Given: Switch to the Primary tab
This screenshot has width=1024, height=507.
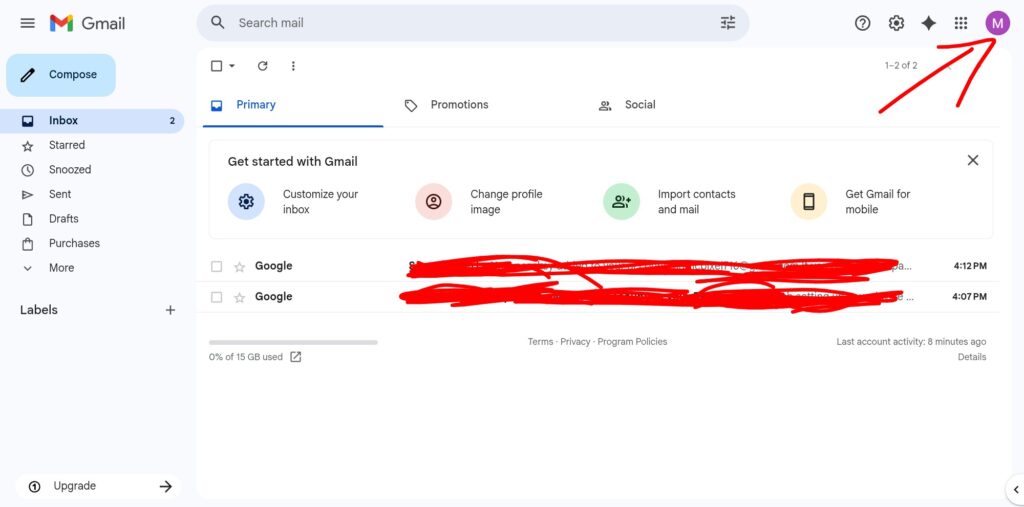Looking at the screenshot, I should 293,105.
